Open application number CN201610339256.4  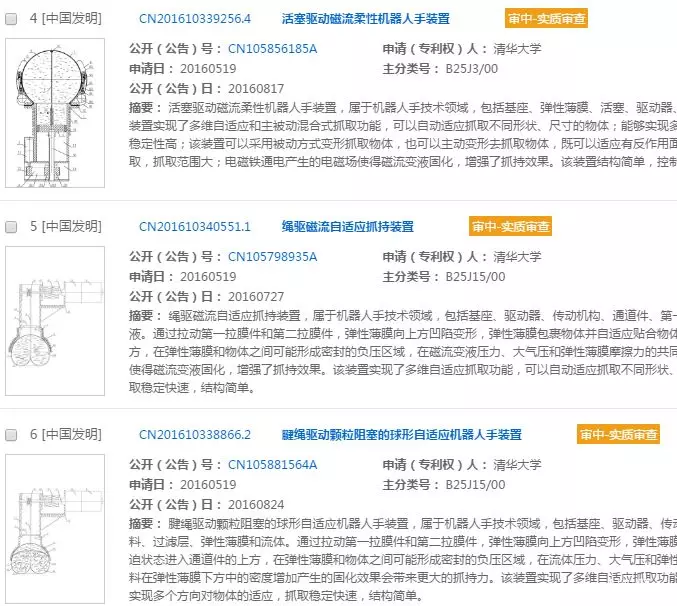tap(195, 19)
